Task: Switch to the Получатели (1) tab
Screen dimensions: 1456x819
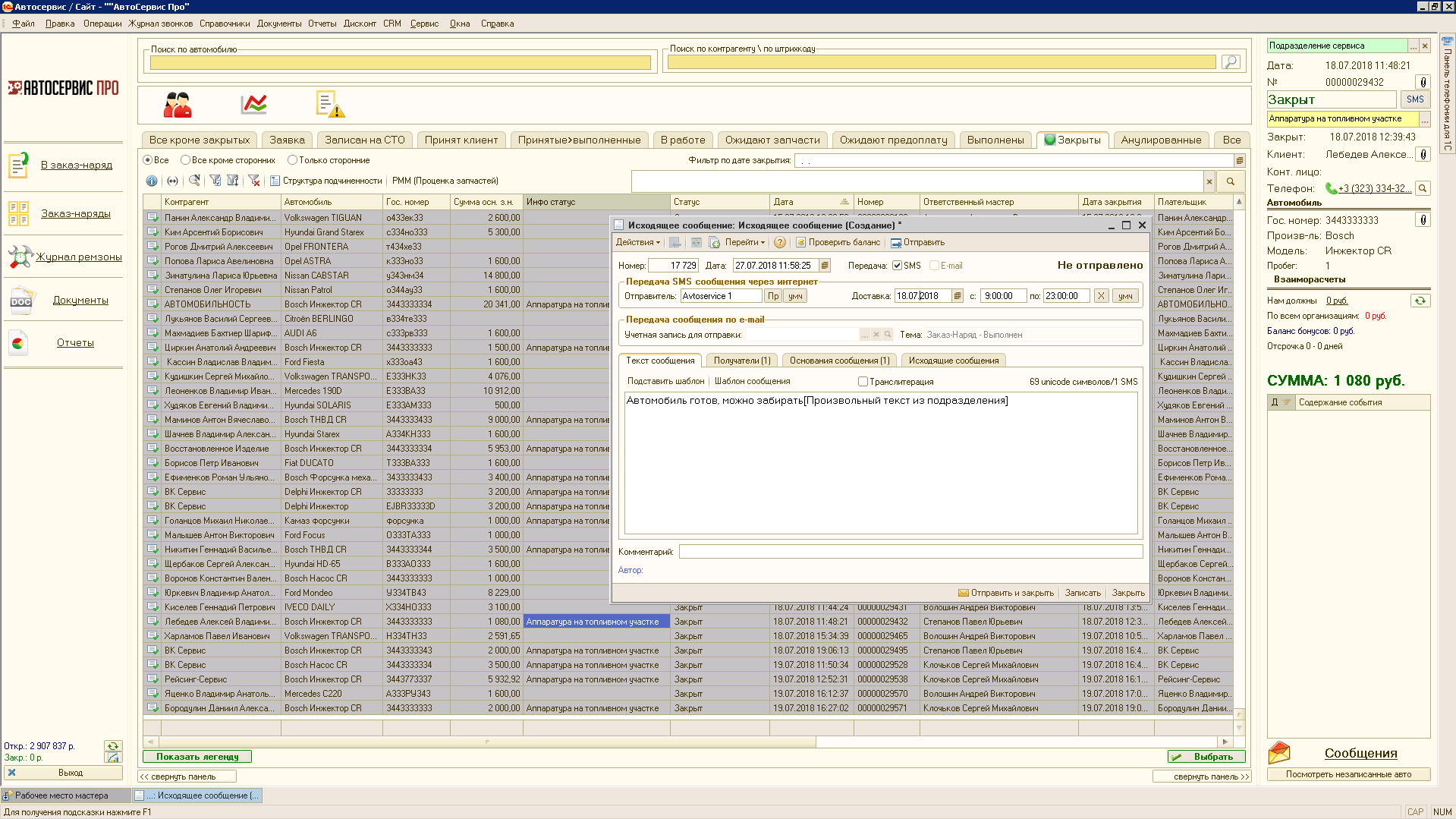Action: pos(741,361)
